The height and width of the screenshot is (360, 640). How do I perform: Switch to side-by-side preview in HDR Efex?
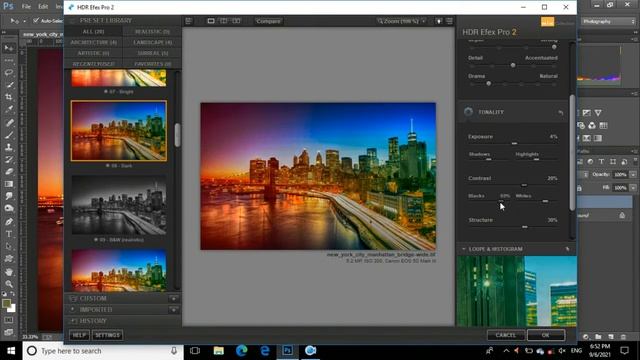[x=236, y=21]
